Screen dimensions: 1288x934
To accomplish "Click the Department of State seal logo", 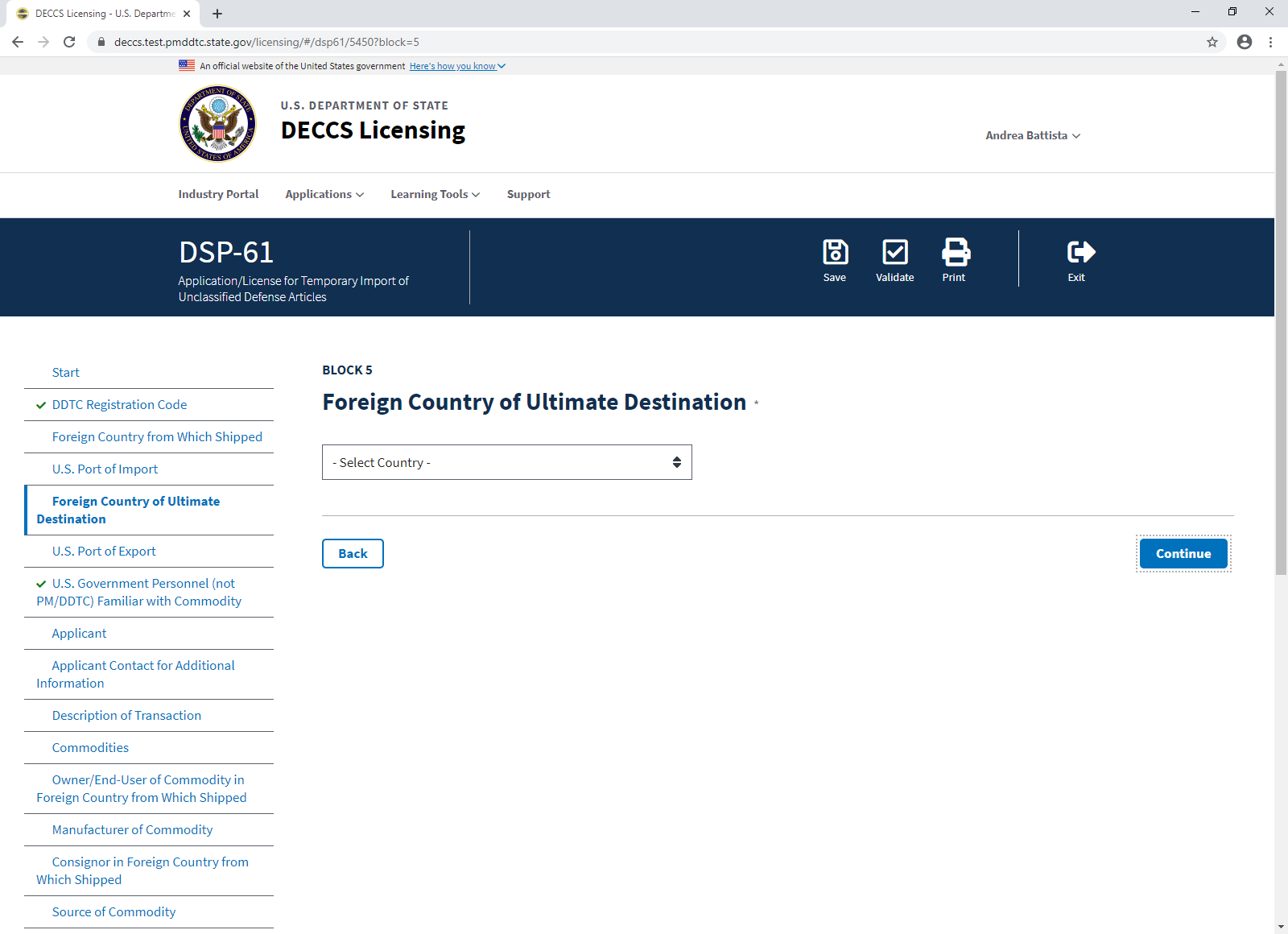I will [217, 124].
